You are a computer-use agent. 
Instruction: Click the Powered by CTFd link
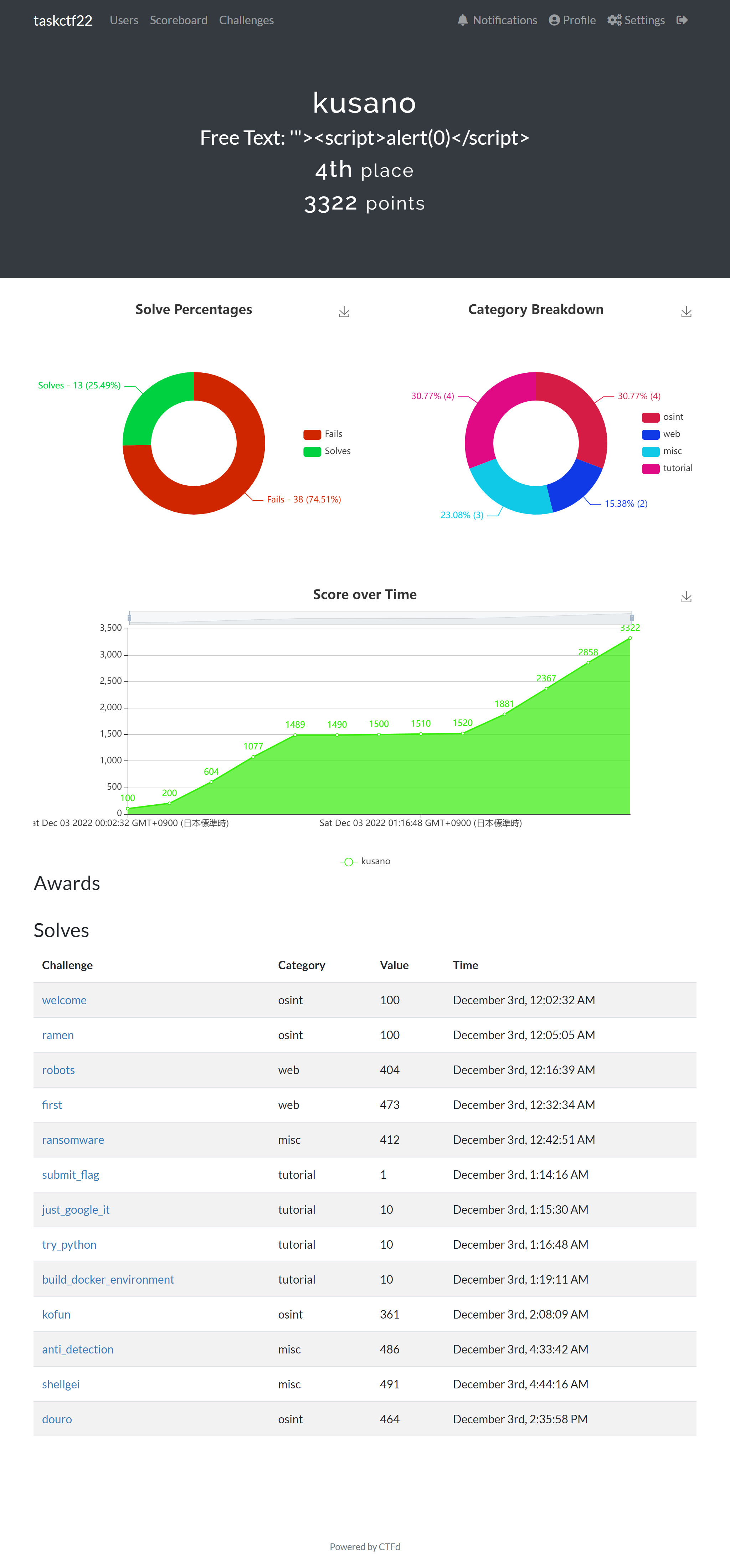pyautogui.click(x=365, y=1547)
